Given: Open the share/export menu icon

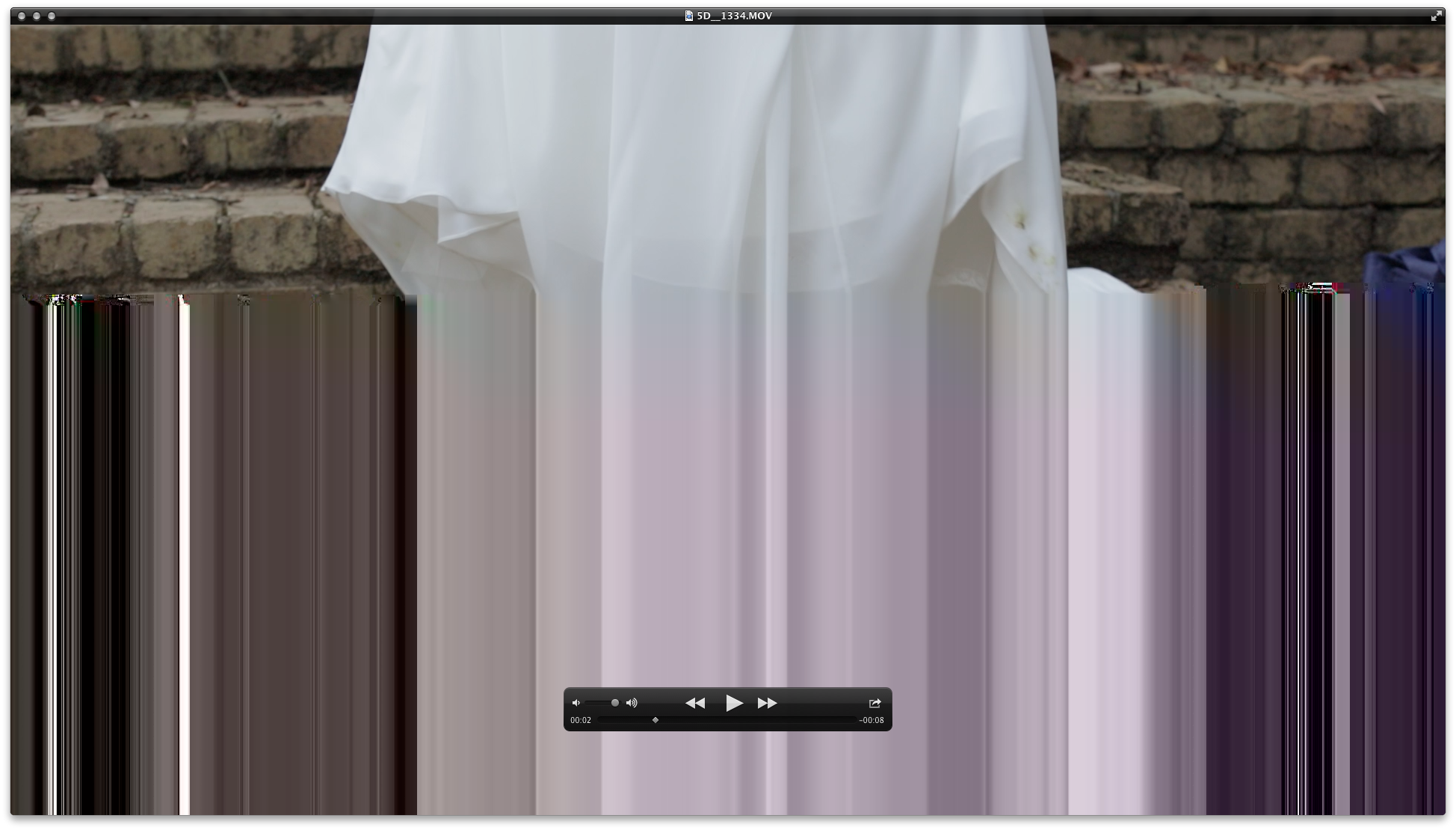Looking at the screenshot, I should point(874,703).
